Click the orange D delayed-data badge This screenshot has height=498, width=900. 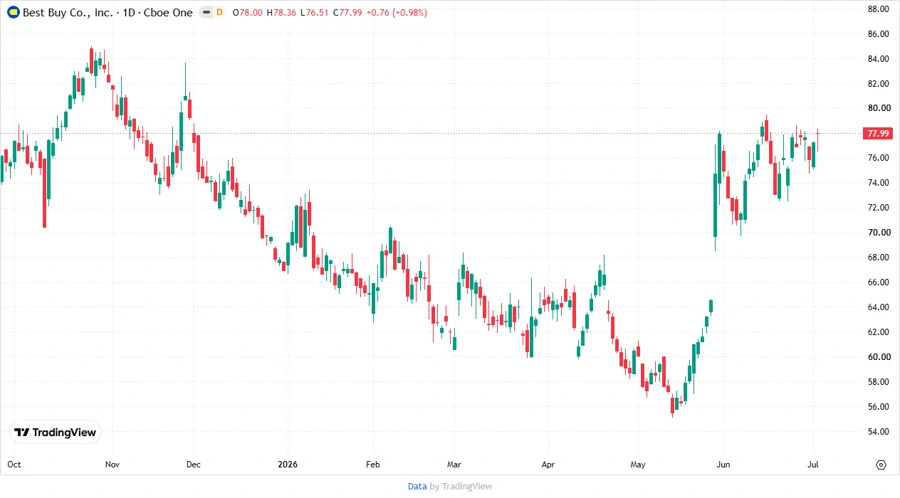pos(219,12)
